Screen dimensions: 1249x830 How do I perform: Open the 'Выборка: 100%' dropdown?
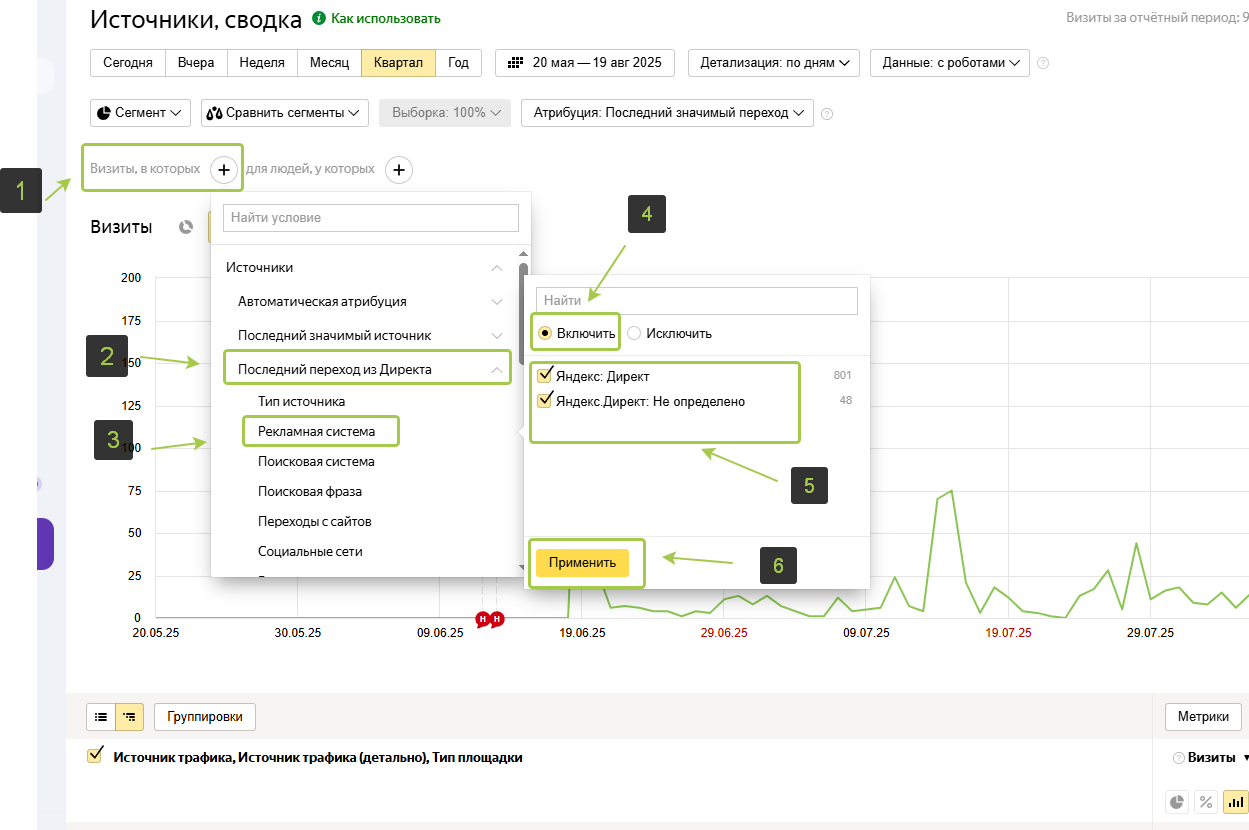[x=445, y=113]
